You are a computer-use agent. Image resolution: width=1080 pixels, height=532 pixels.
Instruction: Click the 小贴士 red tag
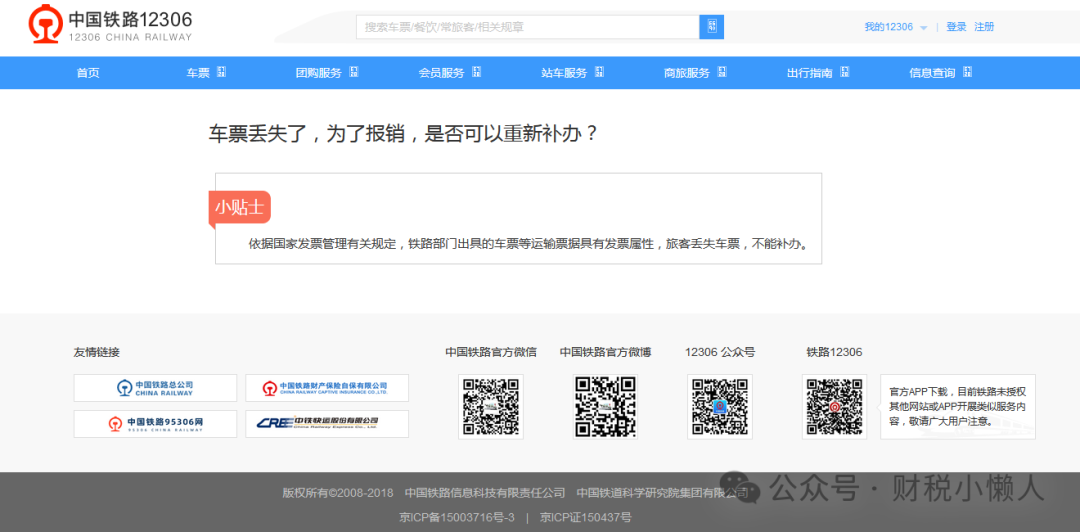[240, 207]
